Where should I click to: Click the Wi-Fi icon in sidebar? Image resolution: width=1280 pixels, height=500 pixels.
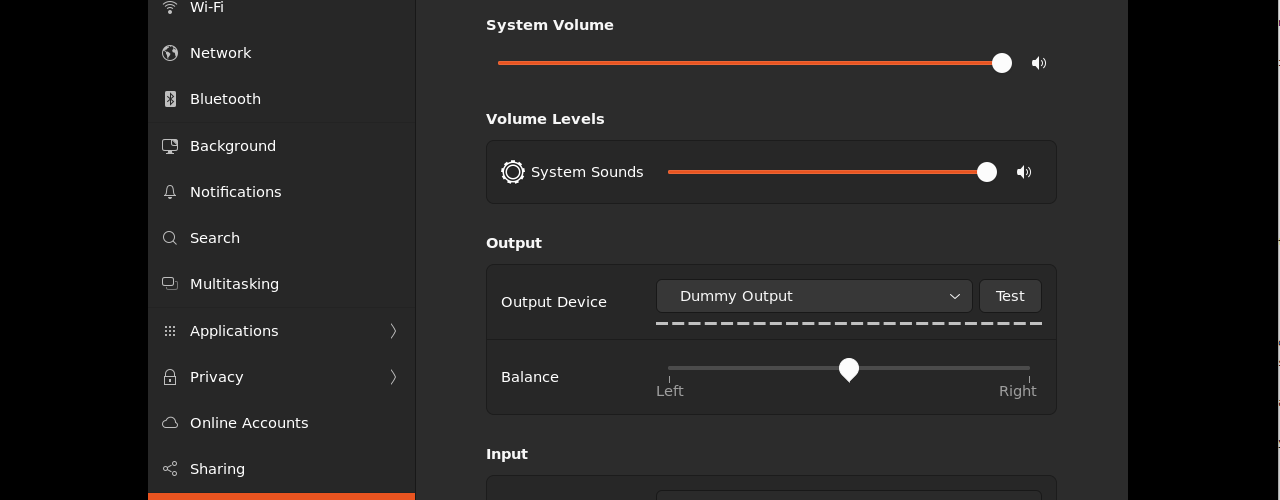[170, 7]
